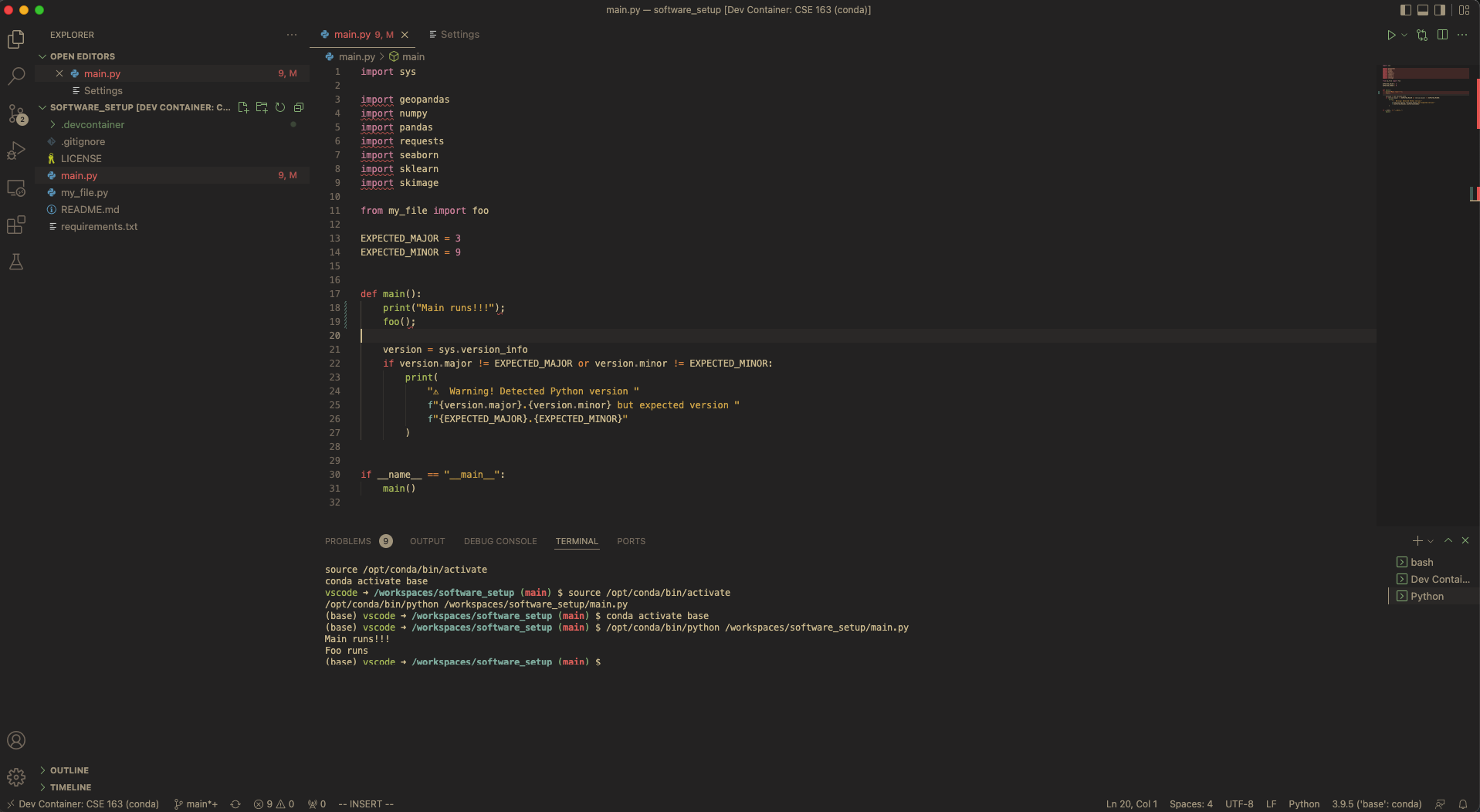
Task: Open Manage gear menu
Action: tap(16, 776)
